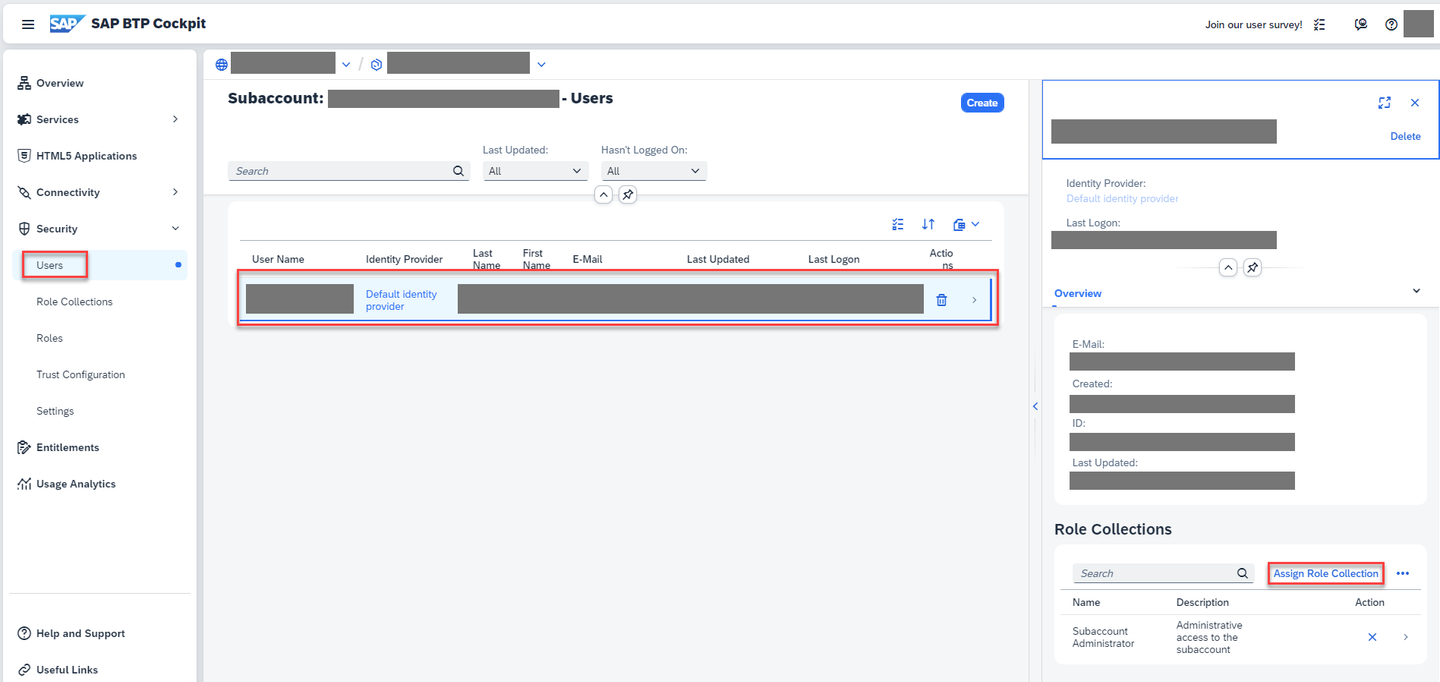Screen dimensions: 1440x682
Task: Open the feedback headset icon in header
Action: pos(1361,25)
